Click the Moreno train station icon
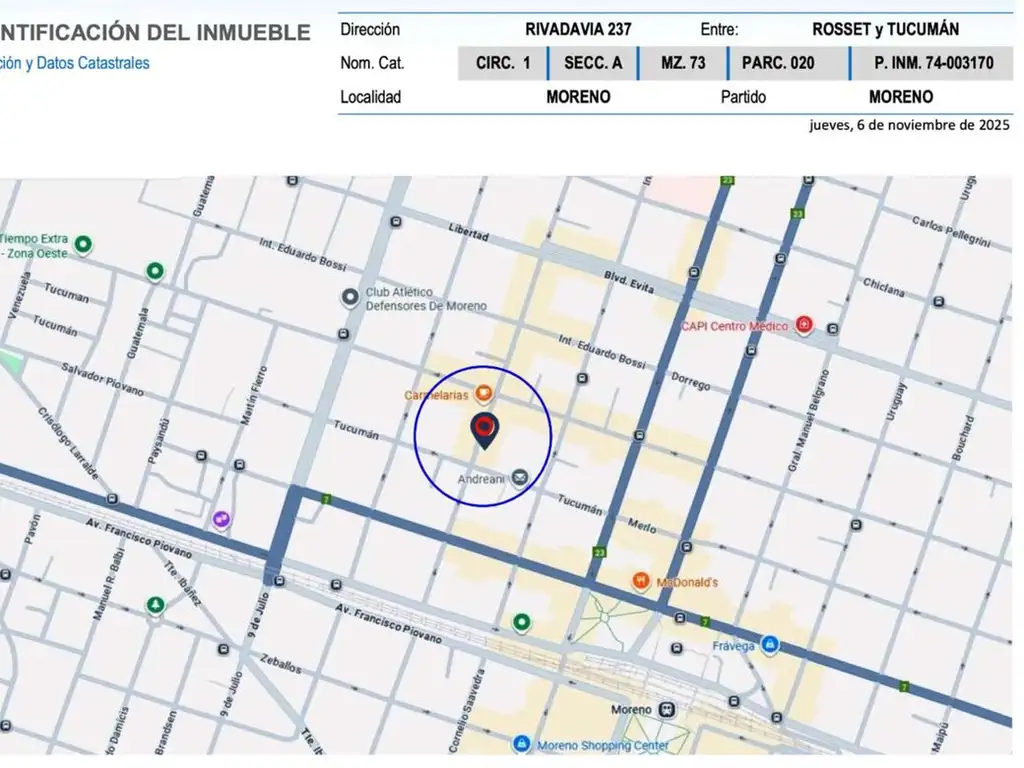Image resolution: width=1024 pixels, height=768 pixels. pos(667,709)
